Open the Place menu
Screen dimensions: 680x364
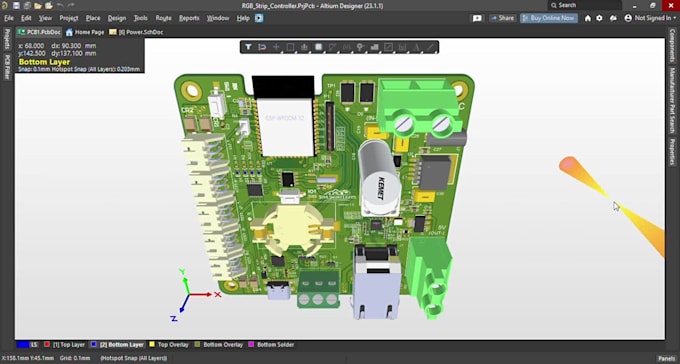click(x=93, y=18)
